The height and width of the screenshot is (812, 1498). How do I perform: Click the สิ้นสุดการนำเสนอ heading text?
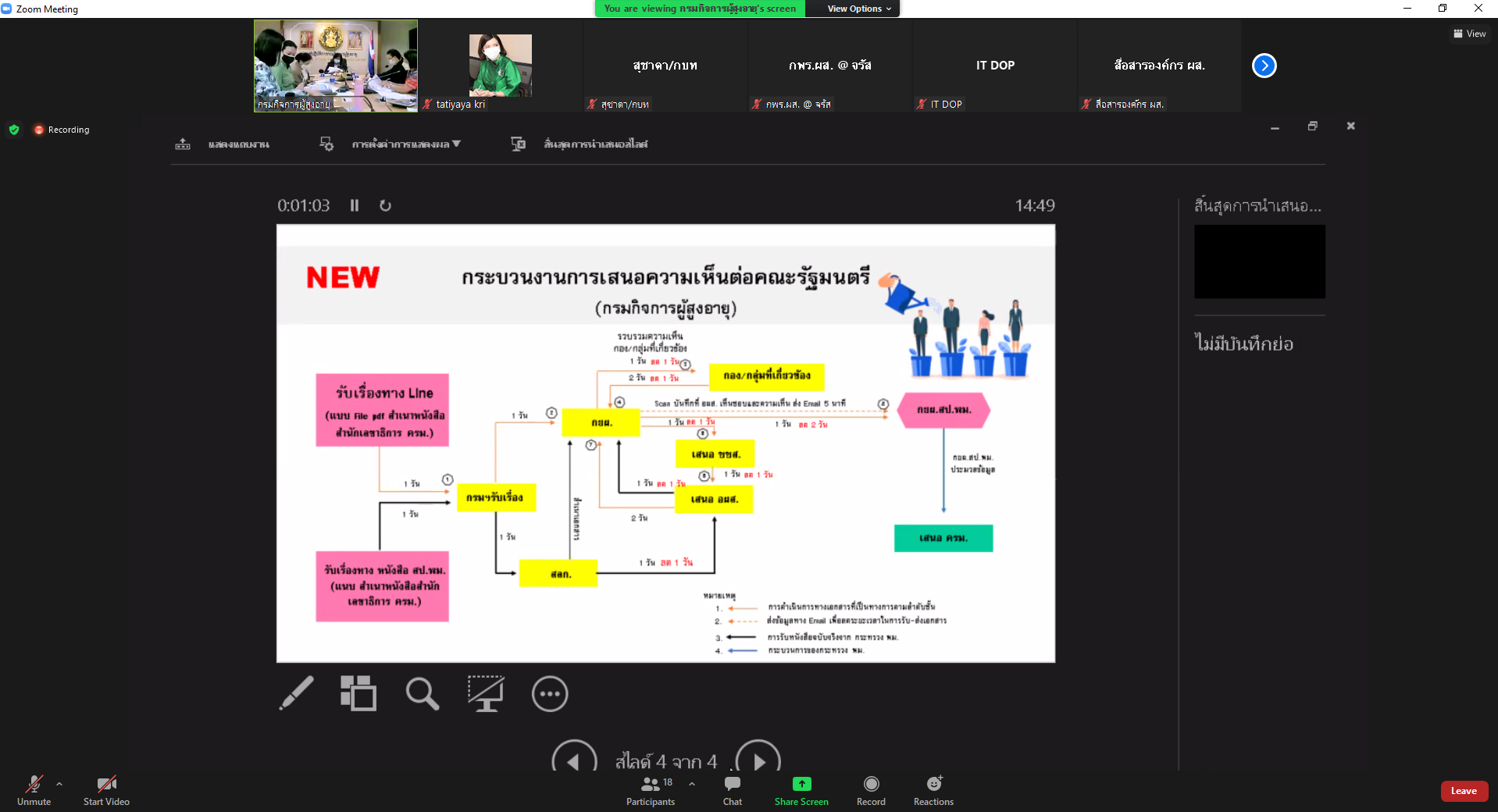(1257, 205)
